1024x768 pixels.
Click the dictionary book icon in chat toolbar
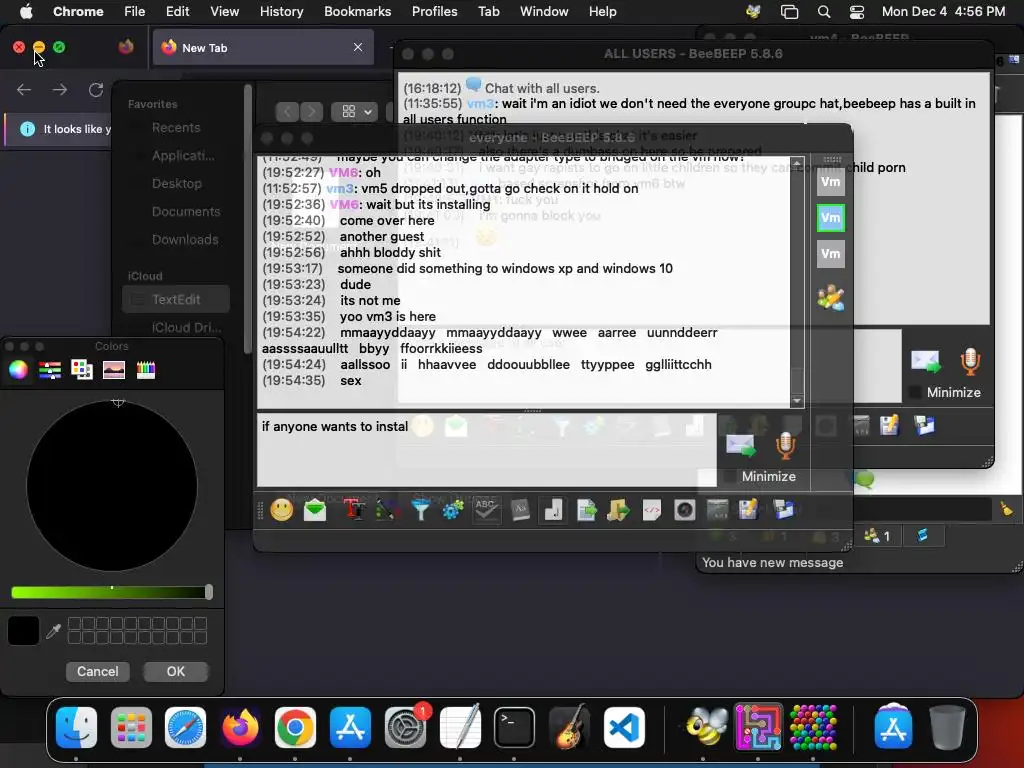click(x=520, y=509)
